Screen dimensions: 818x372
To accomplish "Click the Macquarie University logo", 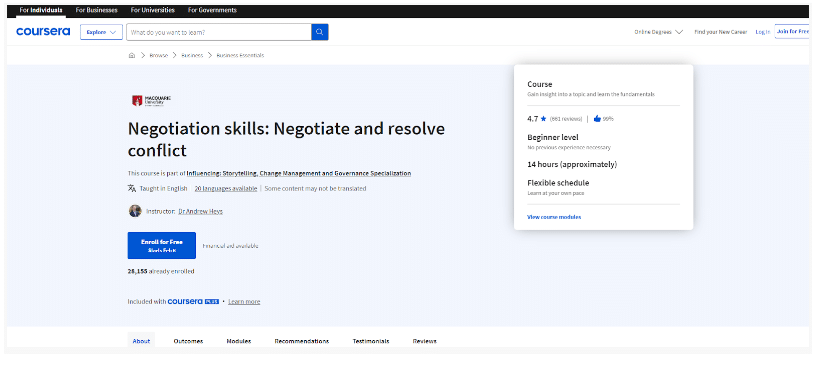I will [151, 101].
